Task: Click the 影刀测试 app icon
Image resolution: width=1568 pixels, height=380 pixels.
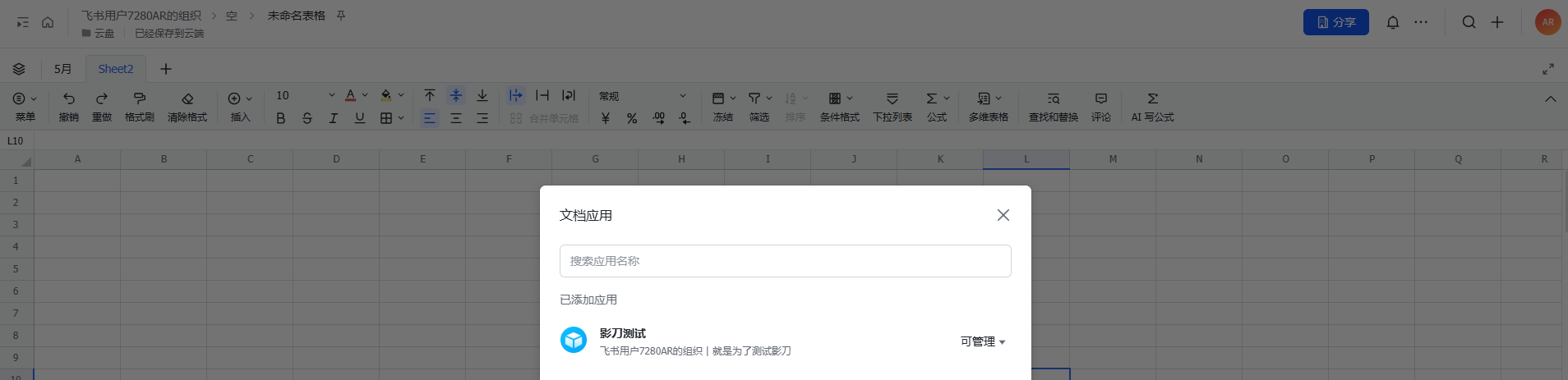Action: 574,340
